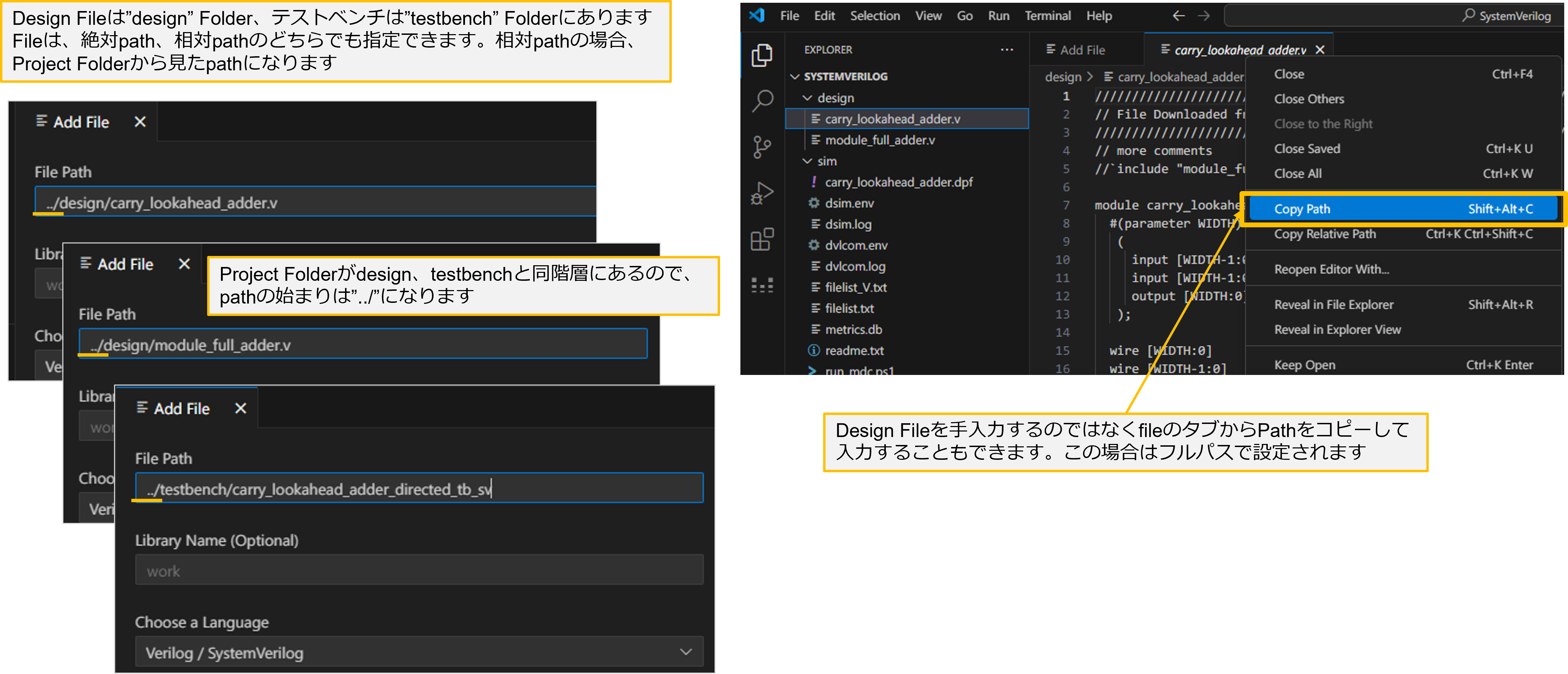Open the dotted grid icon below Extensions
Screen dimensions: 1568x674
coord(761,285)
